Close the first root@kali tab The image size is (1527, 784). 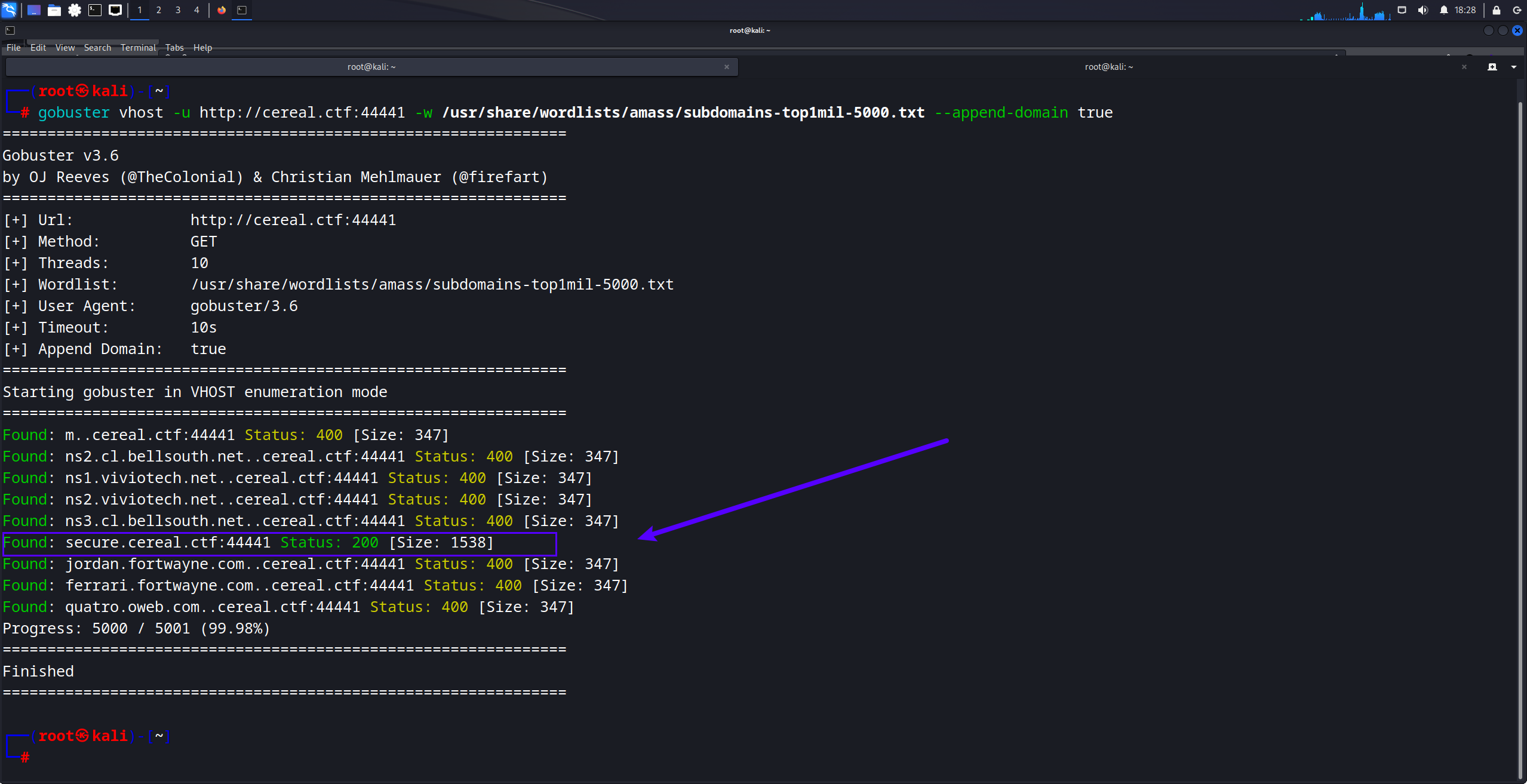[x=727, y=67]
